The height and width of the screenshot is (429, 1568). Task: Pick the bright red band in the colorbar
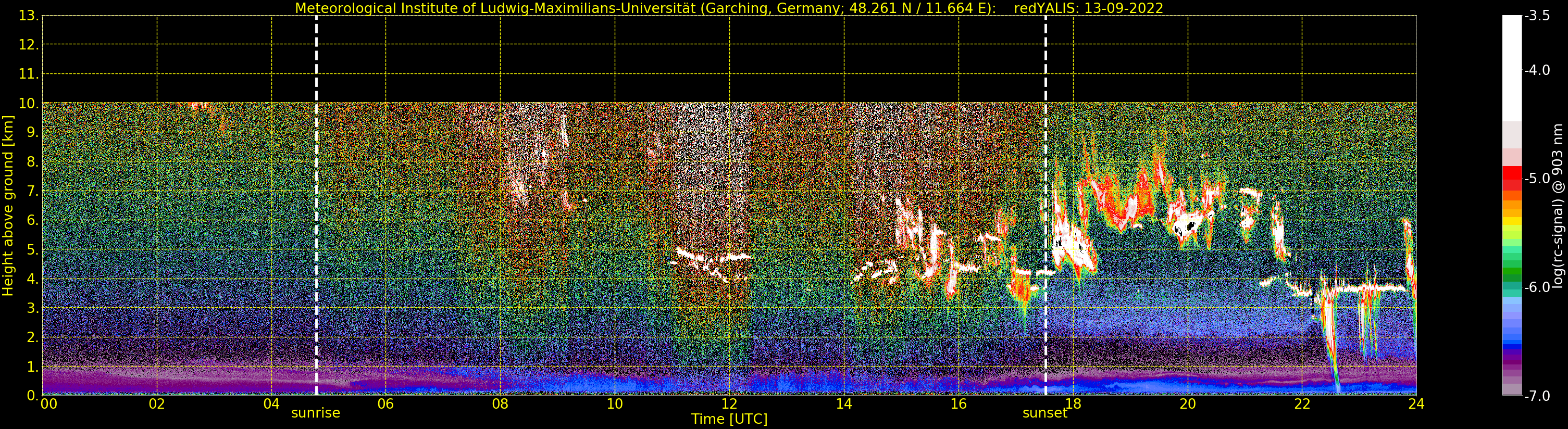click(x=1512, y=172)
